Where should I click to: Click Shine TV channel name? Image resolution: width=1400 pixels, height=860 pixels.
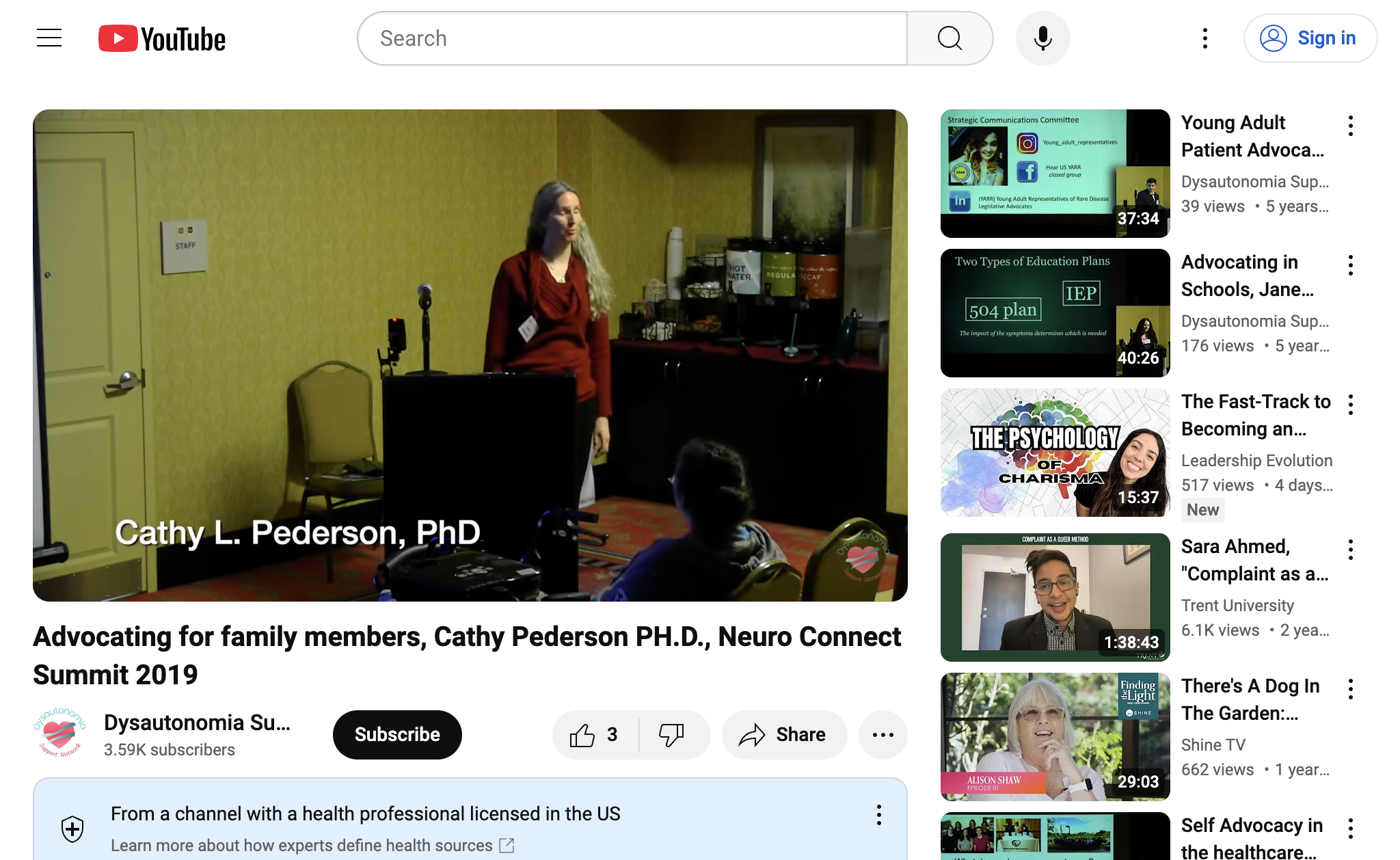(x=1213, y=745)
